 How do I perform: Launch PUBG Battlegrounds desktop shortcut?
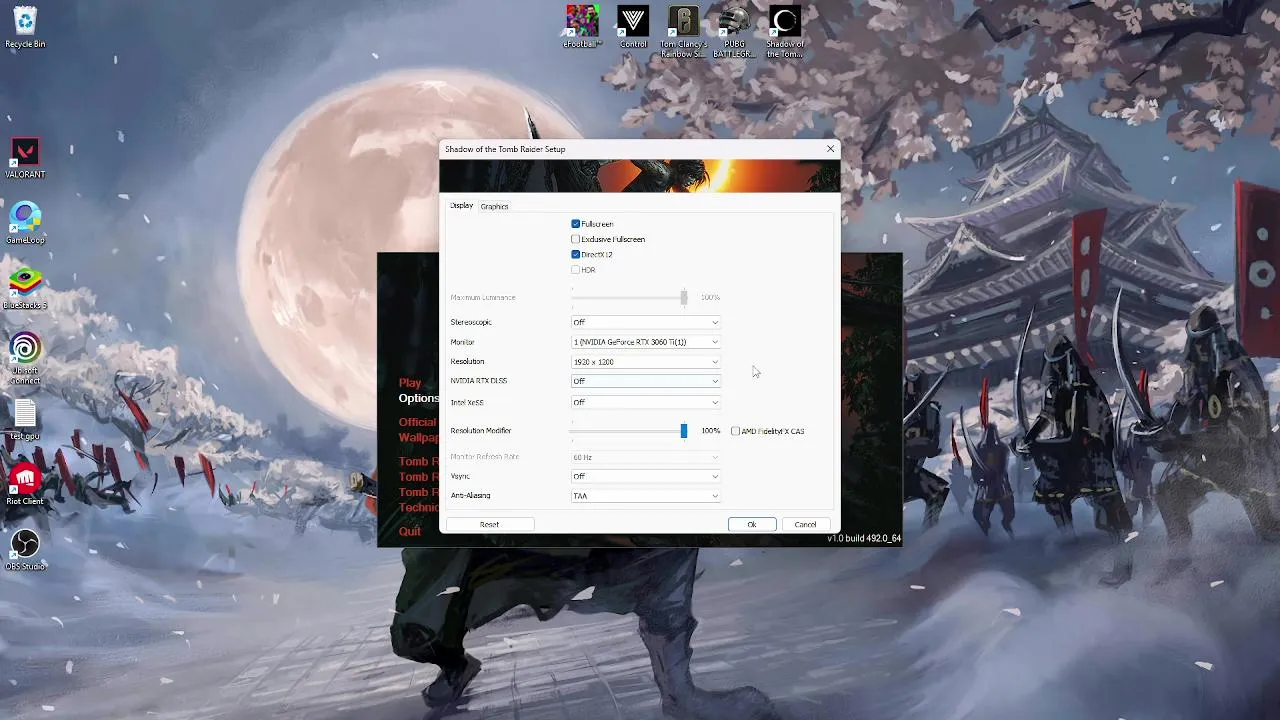click(734, 32)
